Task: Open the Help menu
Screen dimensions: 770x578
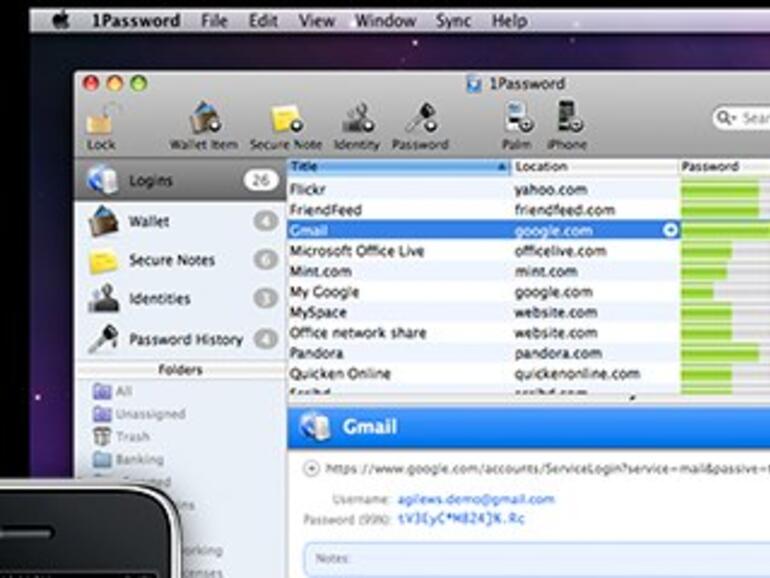Action: tap(509, 21)
